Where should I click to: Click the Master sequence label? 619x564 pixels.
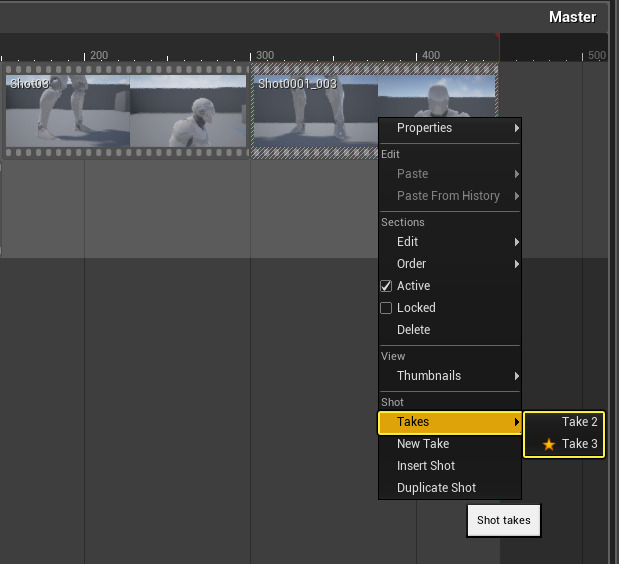572,17
